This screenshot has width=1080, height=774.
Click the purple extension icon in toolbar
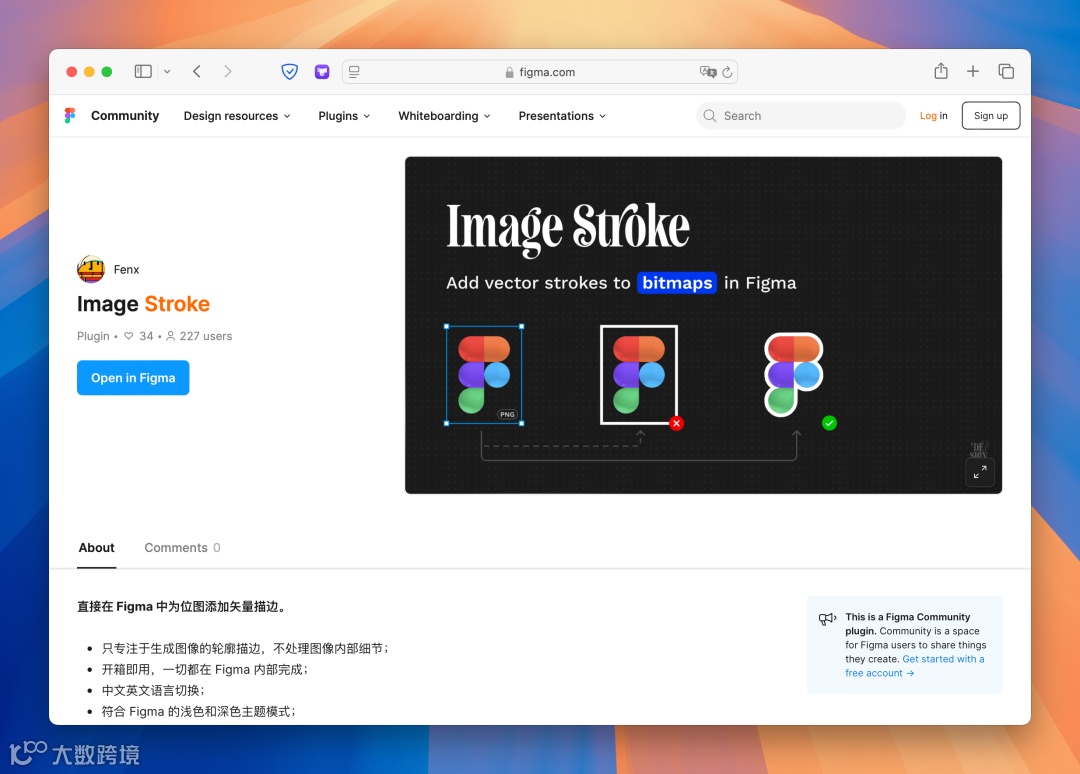(x=322, y=72)
